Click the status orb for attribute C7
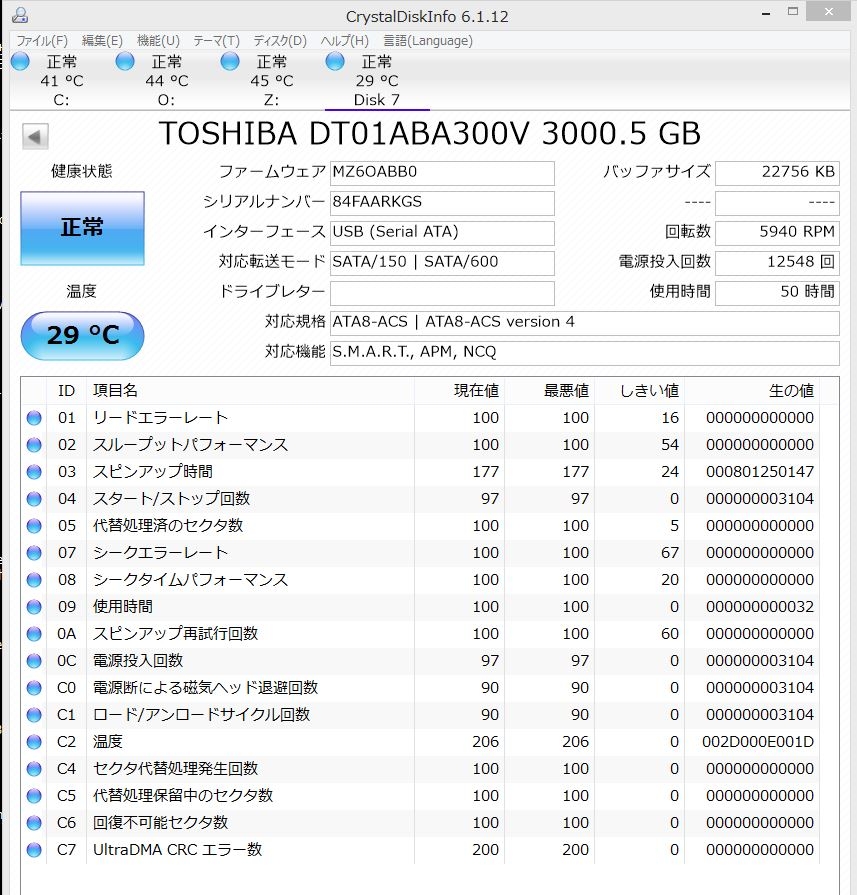 click(34, 850)
